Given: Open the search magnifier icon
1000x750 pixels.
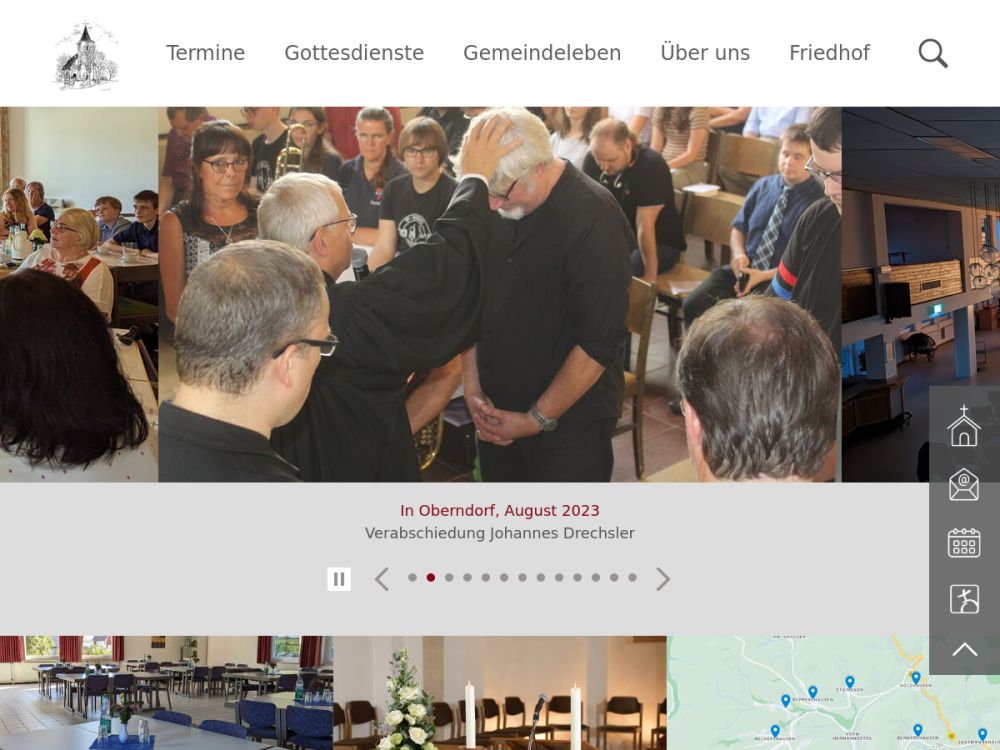Looking at the screenshot, I should 933,53.
